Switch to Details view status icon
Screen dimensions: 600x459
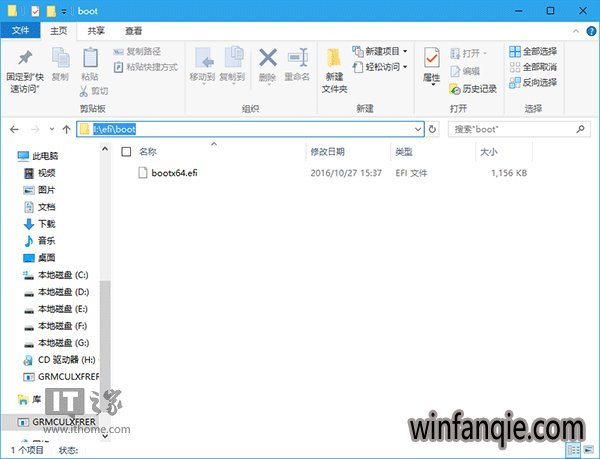[x=573, y=450]
